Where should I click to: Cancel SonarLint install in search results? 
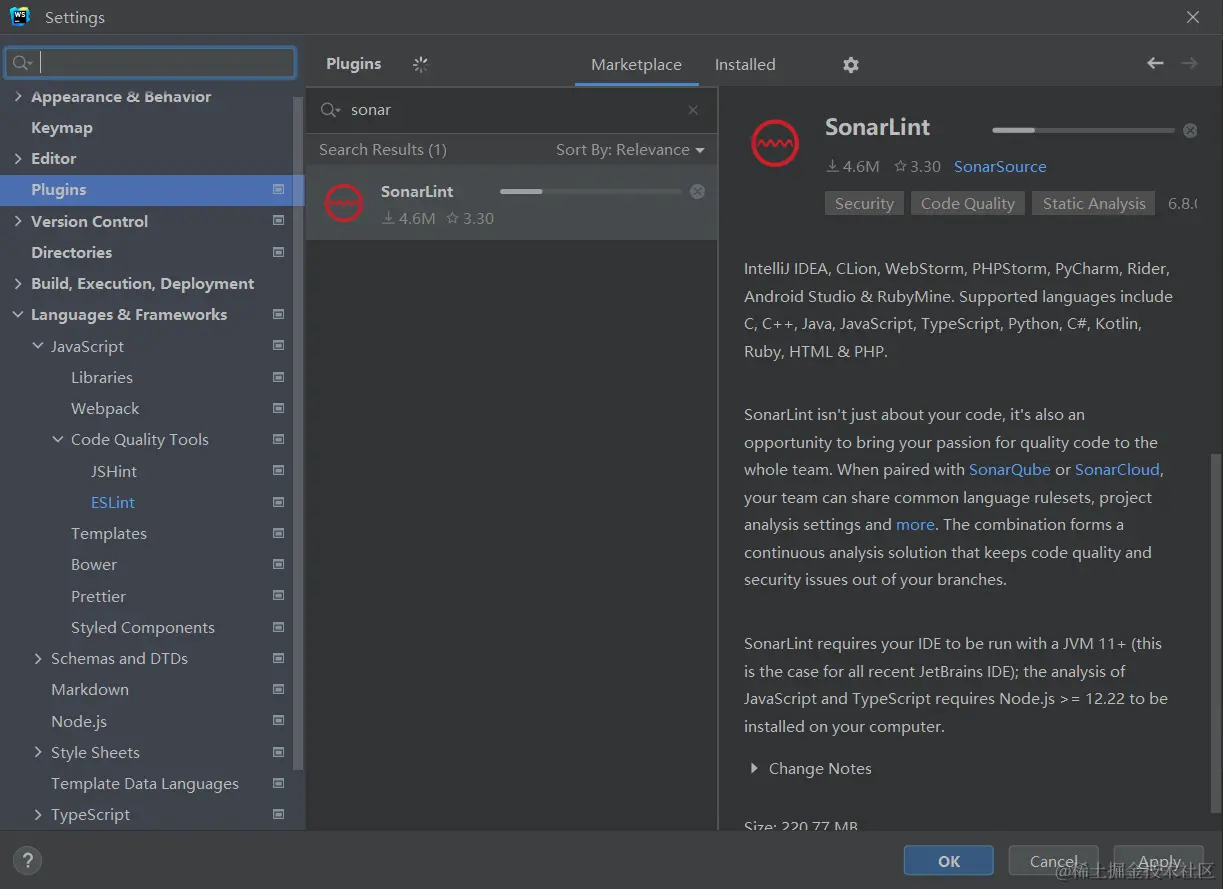pyautogui.click(x=697, y=192)
